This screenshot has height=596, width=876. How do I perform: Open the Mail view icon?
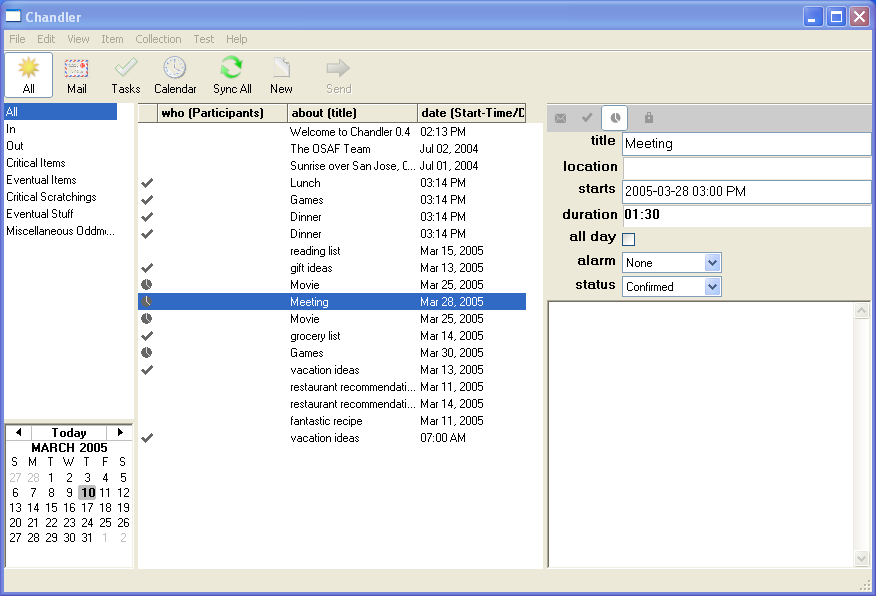tap(77, 74)
